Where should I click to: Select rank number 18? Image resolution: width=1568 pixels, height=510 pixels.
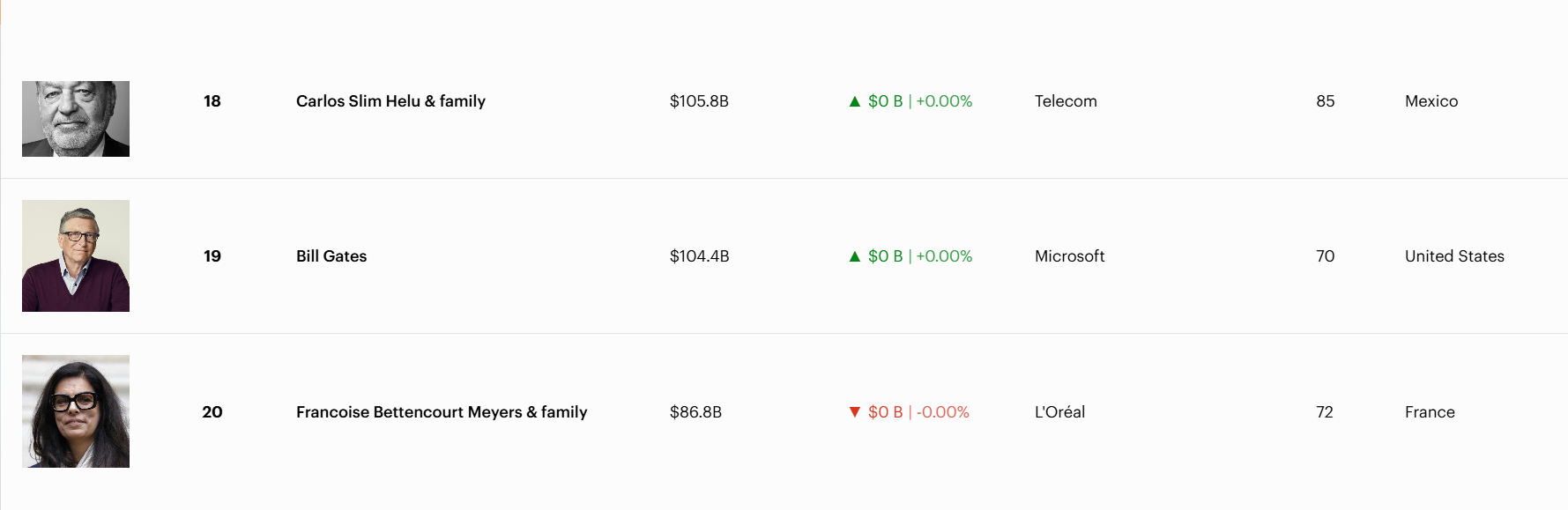(212, 101)
